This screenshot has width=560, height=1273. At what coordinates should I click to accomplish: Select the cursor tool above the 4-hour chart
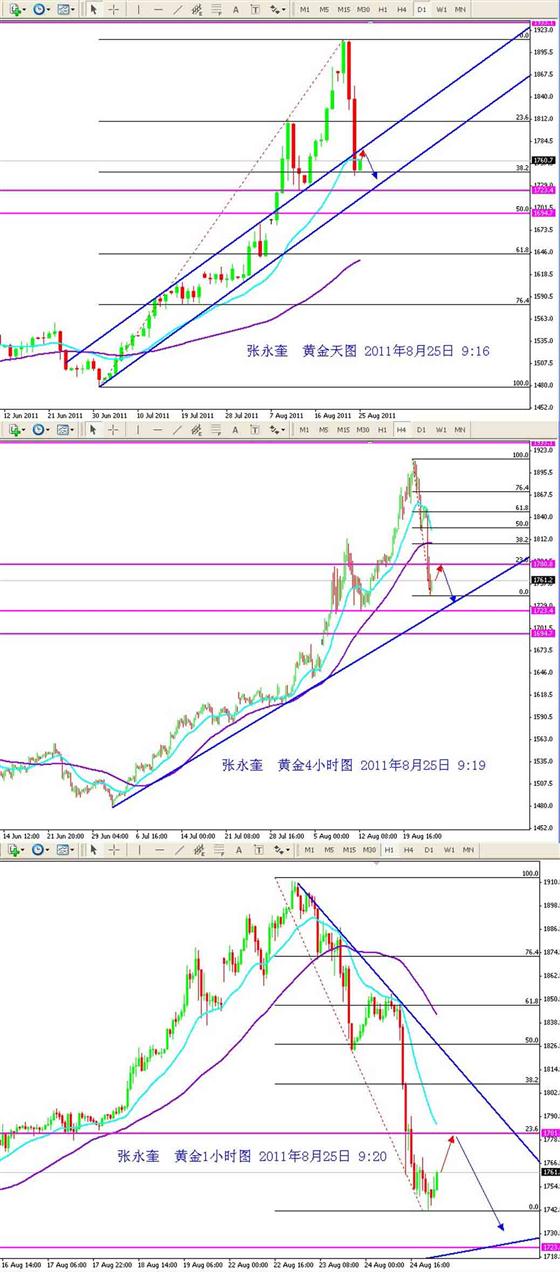[x=94, y=429]
